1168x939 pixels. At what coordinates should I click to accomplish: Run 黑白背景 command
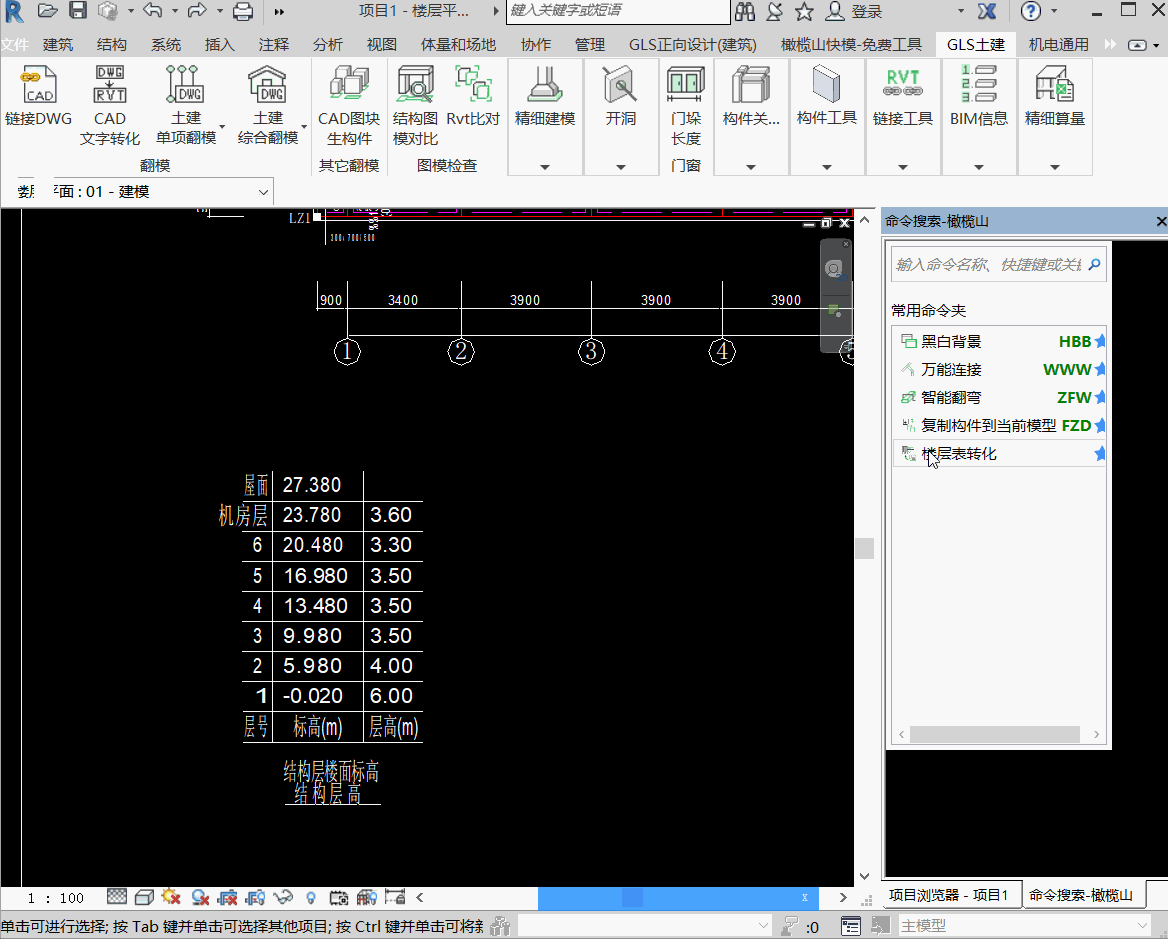pyautogui.click(x=951, y=342)
